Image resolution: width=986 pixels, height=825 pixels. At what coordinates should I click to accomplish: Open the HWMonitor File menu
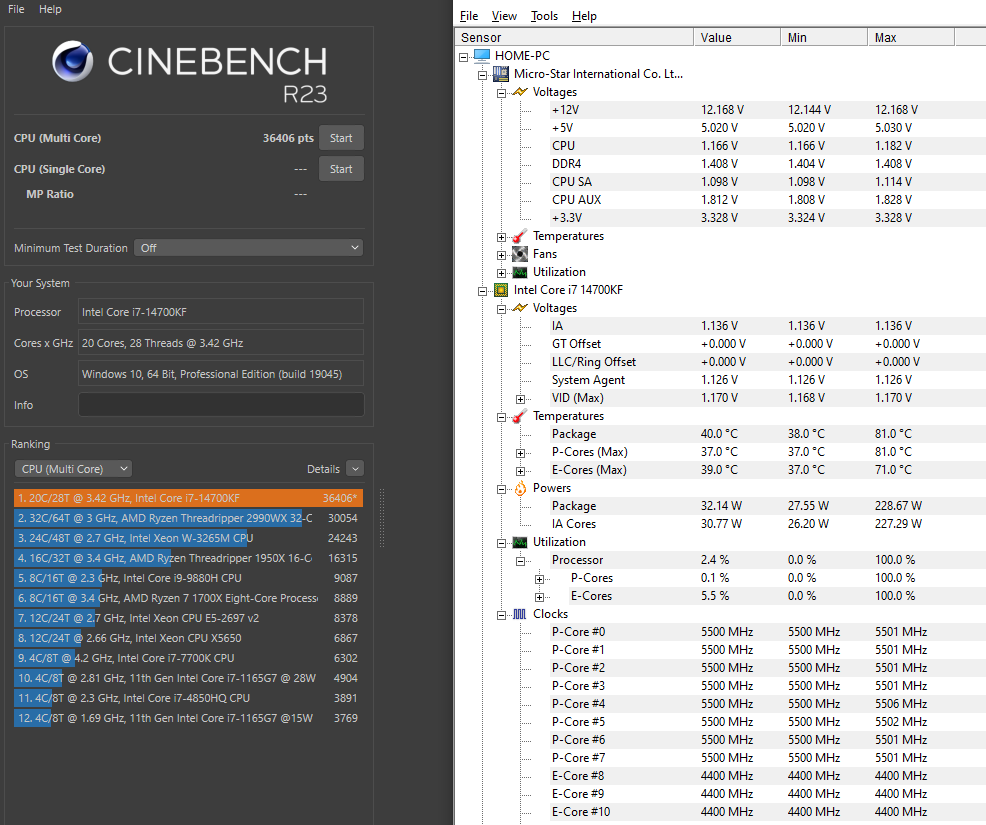pyautogui.click(x=469, y=16)
